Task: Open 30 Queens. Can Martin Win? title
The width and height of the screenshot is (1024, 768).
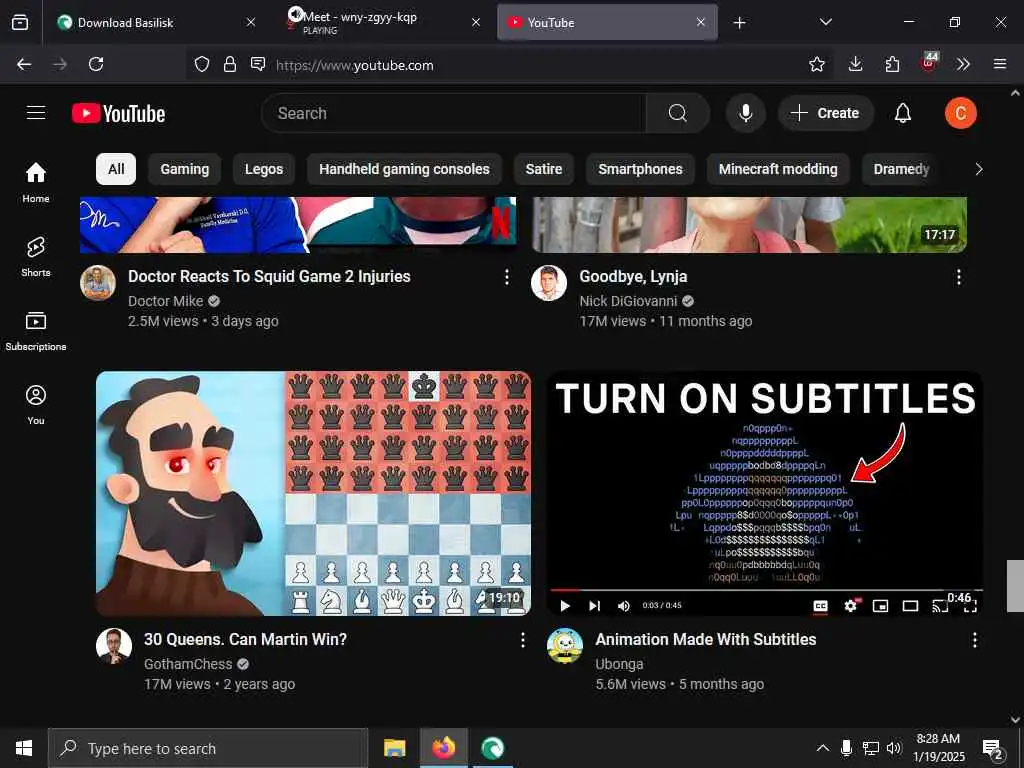Action: 245,639
